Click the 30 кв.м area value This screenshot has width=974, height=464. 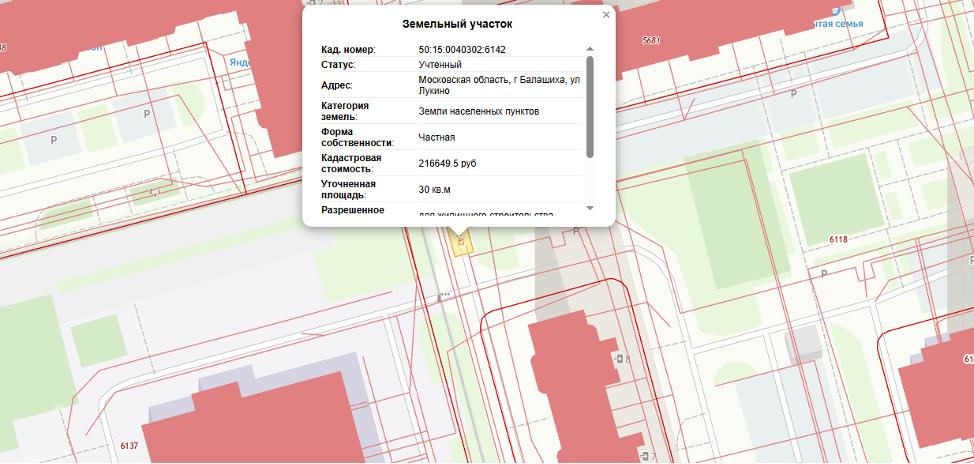click(x=435, y=189)
